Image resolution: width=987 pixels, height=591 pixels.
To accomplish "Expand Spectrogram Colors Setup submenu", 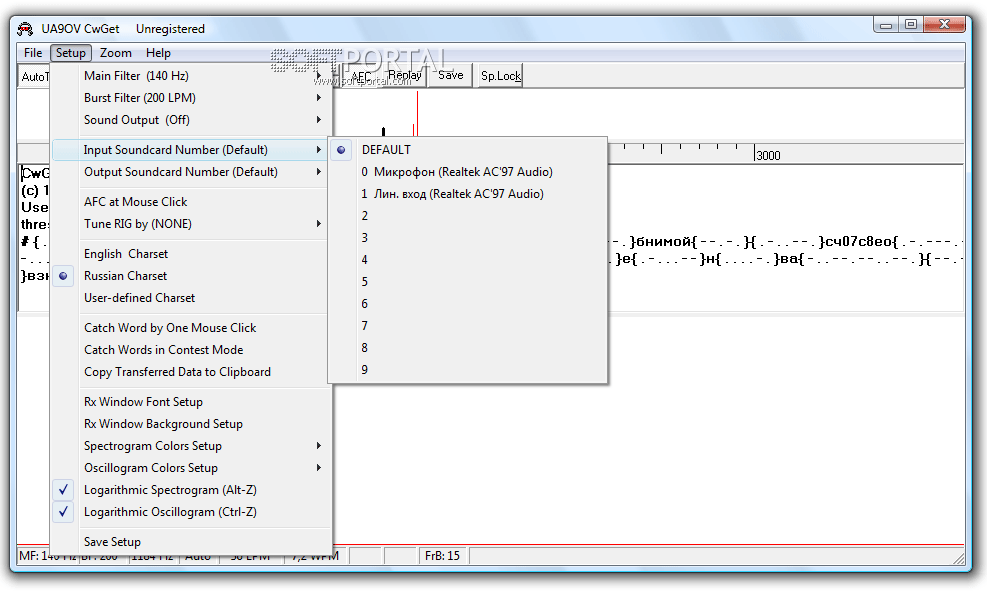I will pos(191,446).
